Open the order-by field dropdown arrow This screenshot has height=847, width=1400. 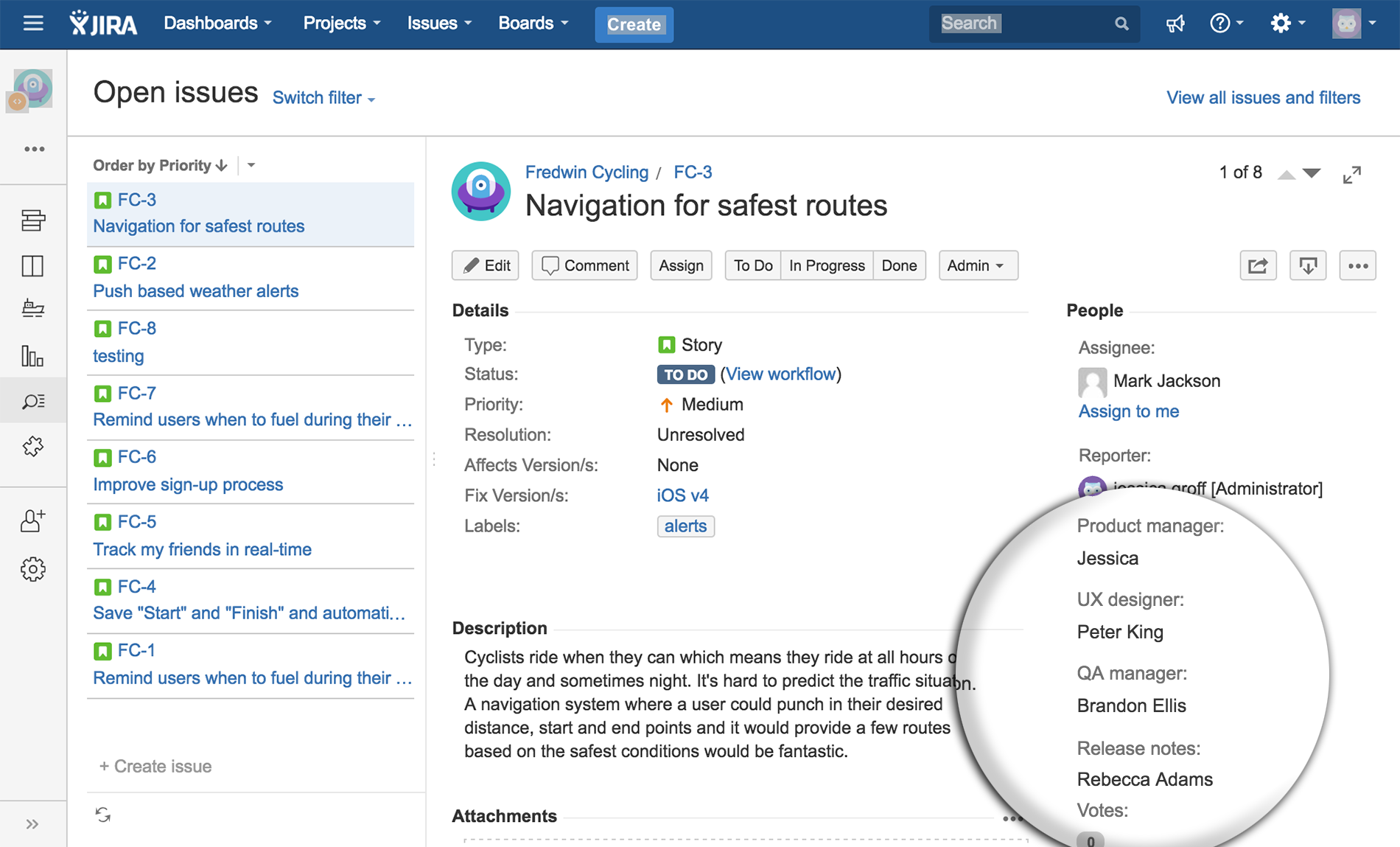tap(251, 165)
